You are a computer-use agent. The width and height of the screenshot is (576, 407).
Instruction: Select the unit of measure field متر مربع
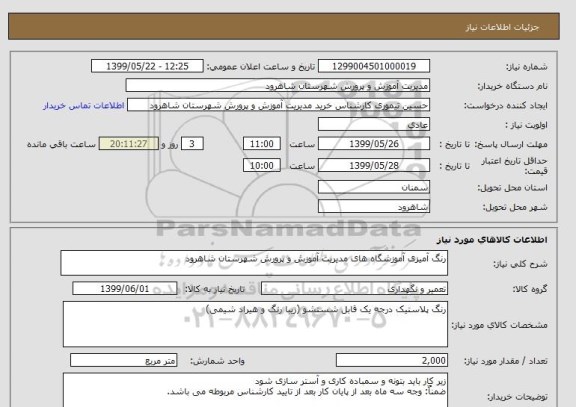click(123, 360)
